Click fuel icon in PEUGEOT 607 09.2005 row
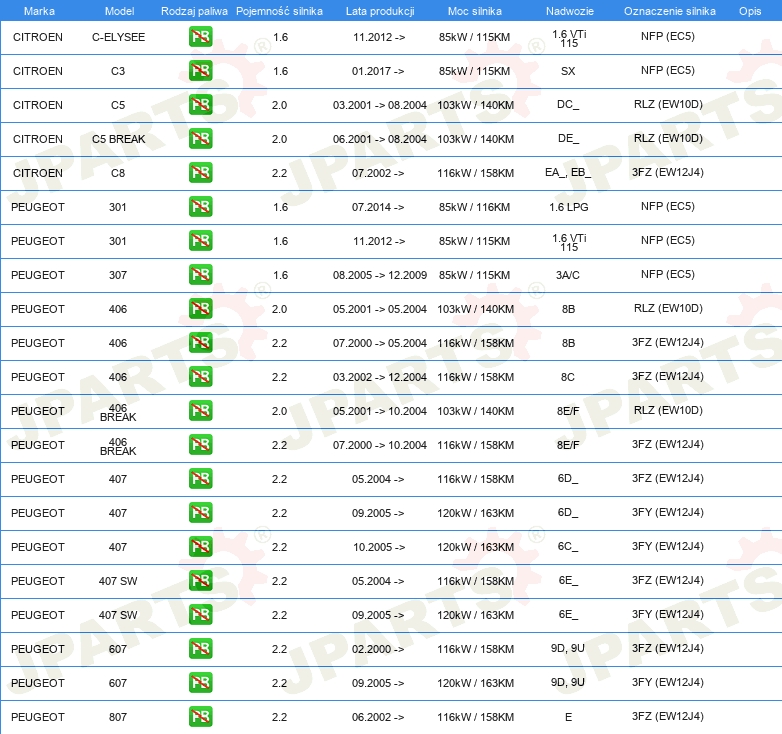 pyautogui.click(x=200, y=683)
